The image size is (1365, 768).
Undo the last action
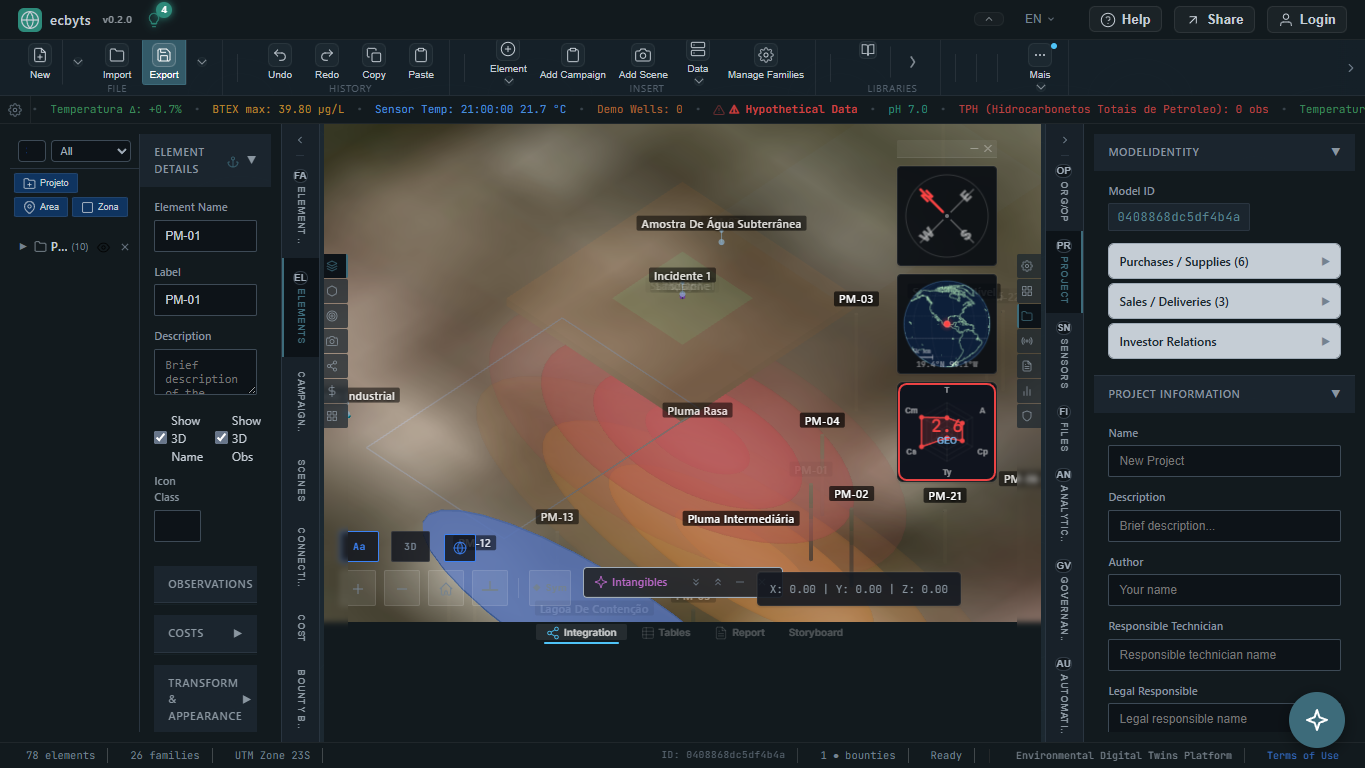(x=280, y=62)
